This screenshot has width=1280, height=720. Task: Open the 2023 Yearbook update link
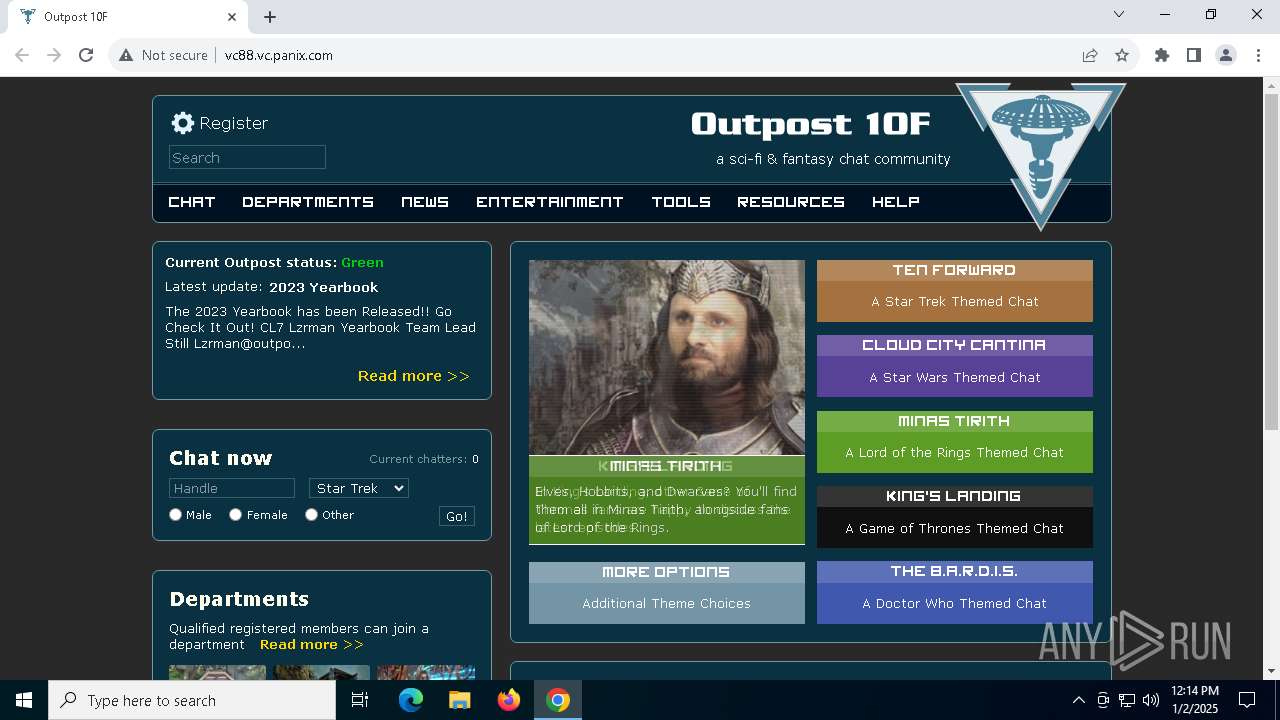coord(324,287)
